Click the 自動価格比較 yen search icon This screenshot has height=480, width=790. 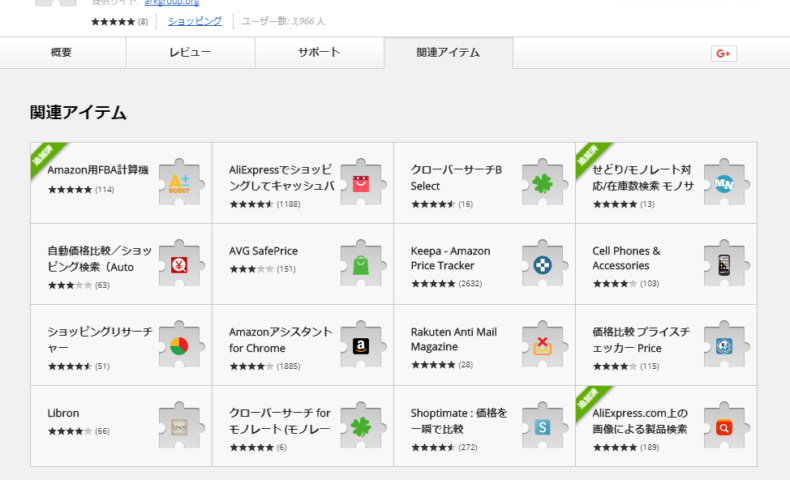click(181, 264)
